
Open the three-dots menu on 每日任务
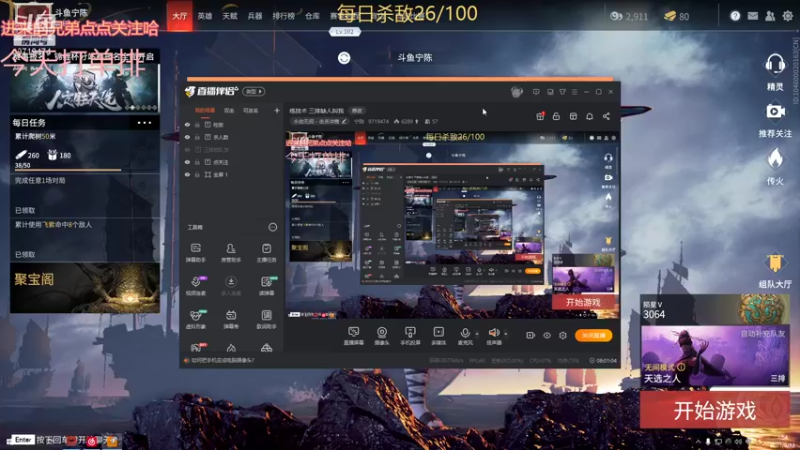click(144, 123)
